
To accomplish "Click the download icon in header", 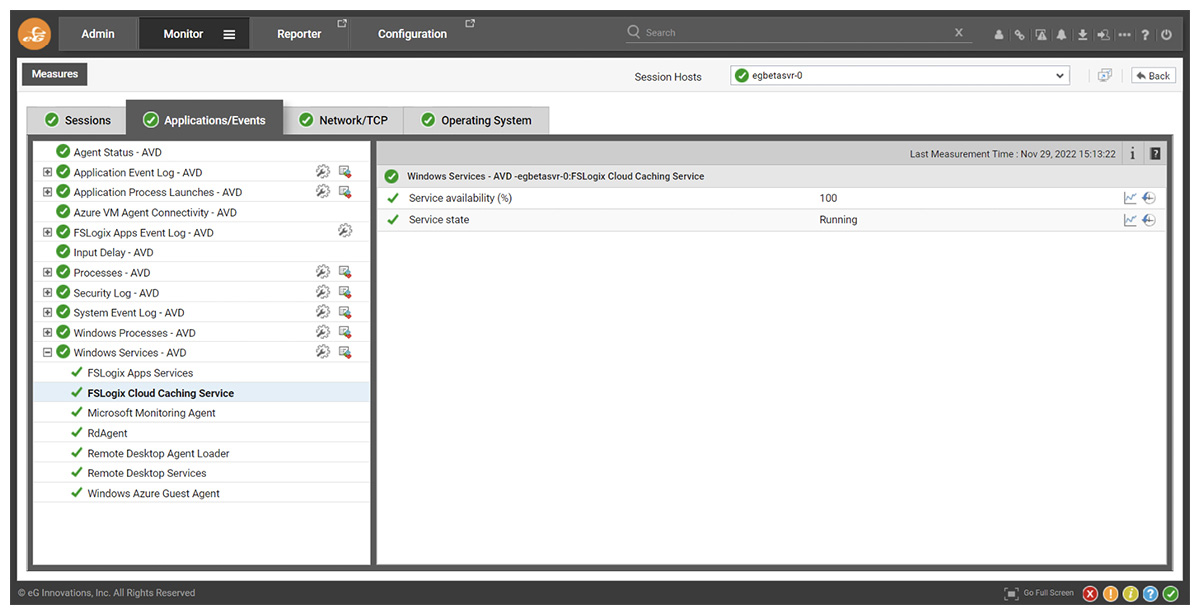I will click(1083, 35).
